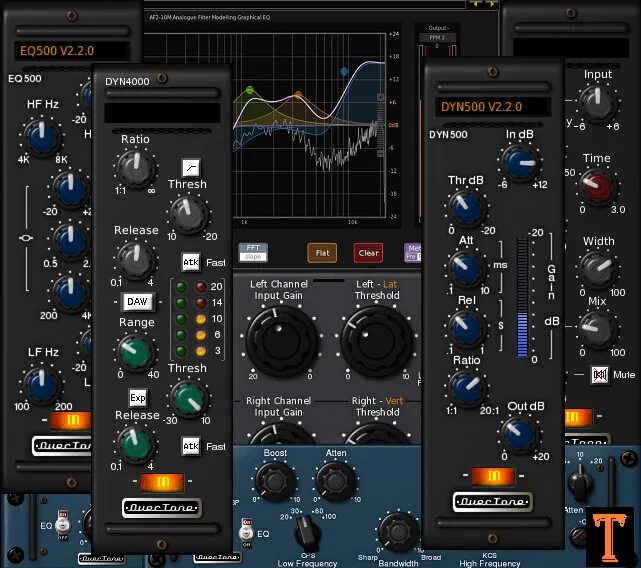Viewport: 641px width, 568px height.
Task: Click the Boost knob on blue EQ
Action: coord(274,481)
